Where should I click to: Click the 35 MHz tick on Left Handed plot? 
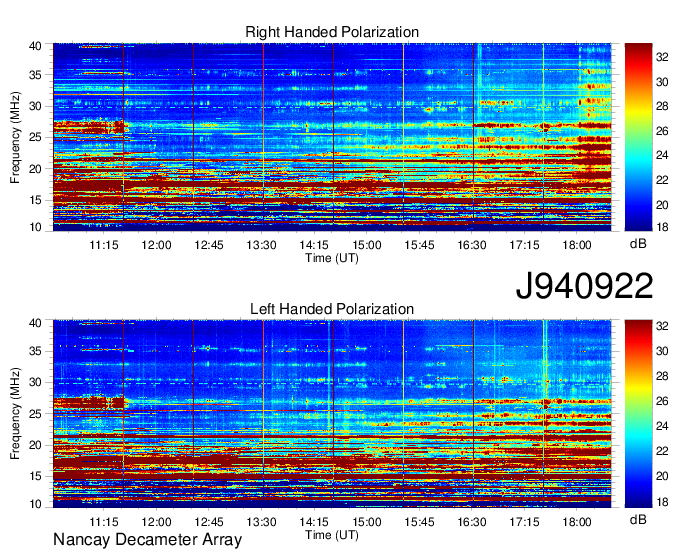[35, 352]
